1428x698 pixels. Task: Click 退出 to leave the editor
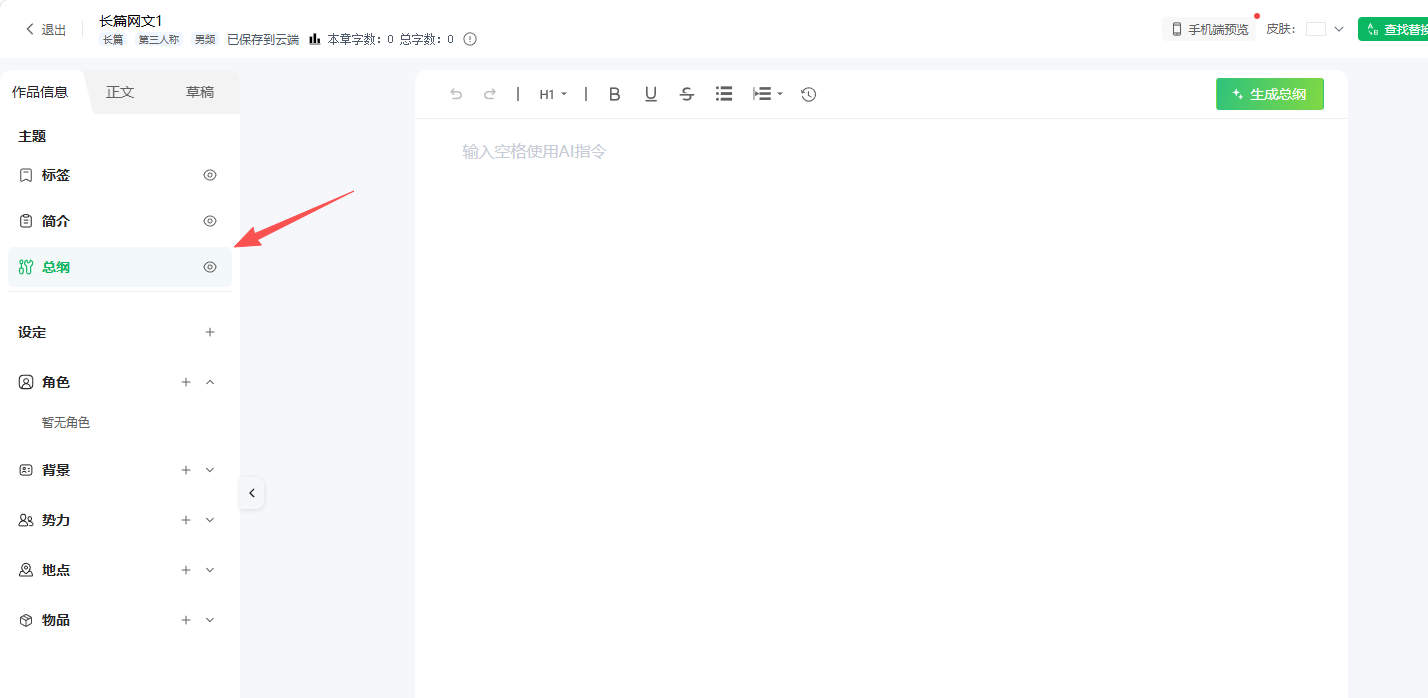pos(46,30)
